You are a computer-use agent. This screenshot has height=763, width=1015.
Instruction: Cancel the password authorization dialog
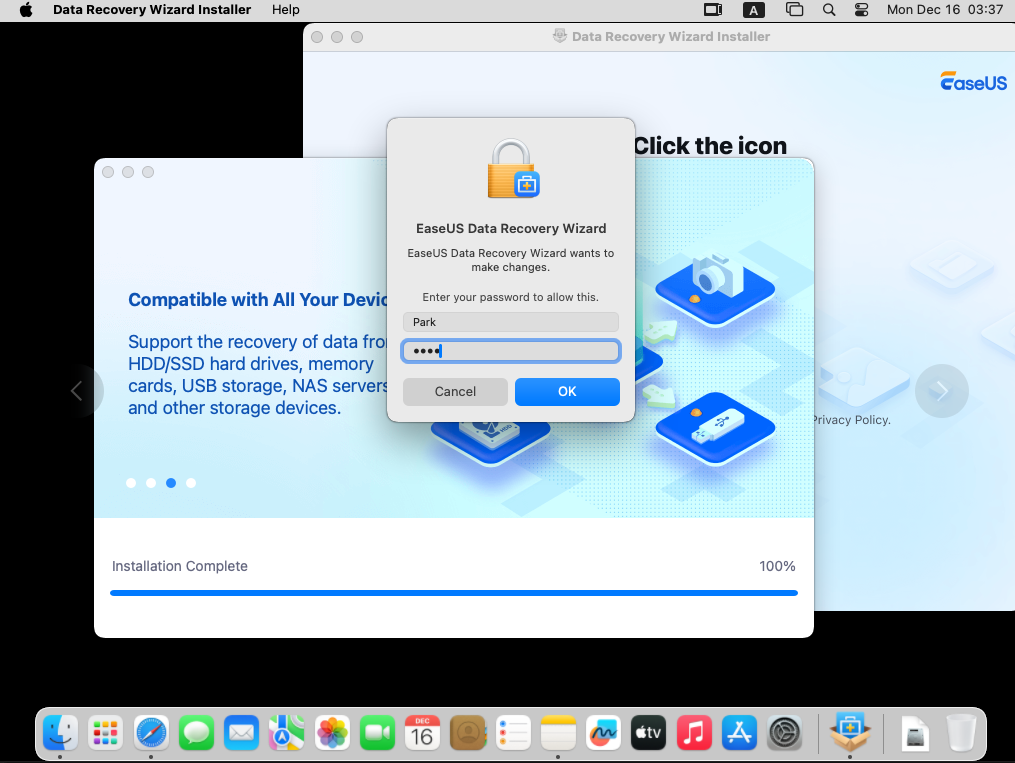tap(455, 392)
